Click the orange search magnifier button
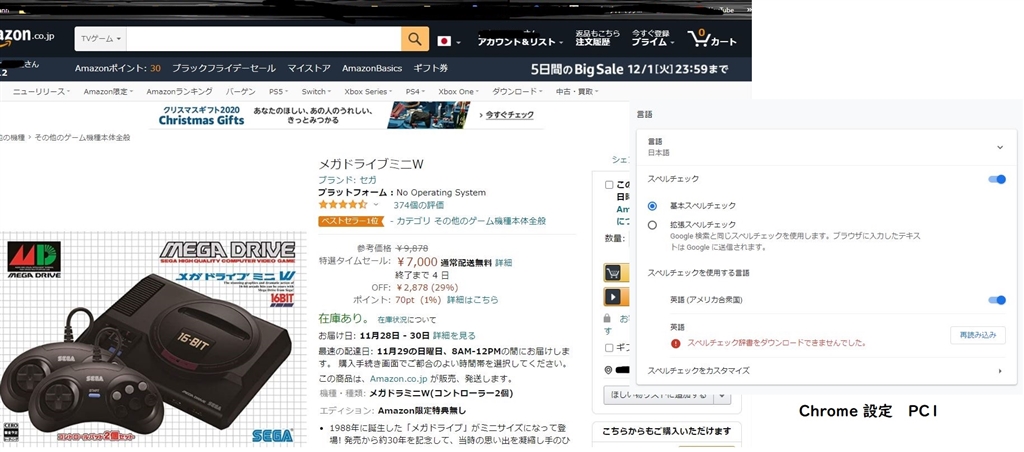 (x=415, y=39)
